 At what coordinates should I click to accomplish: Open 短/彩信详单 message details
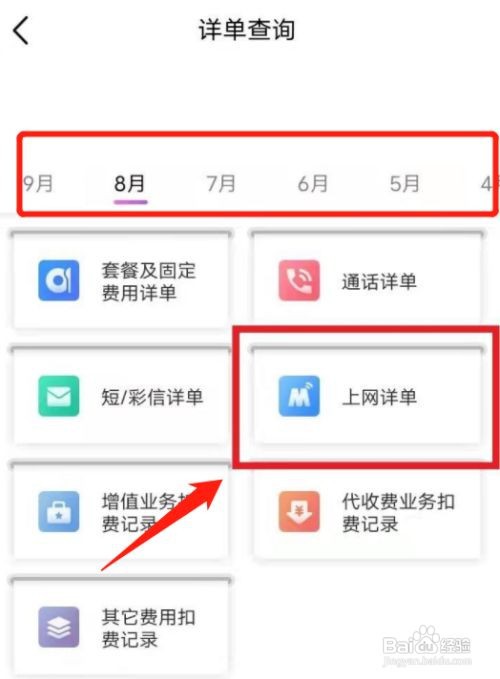point(121,396)
